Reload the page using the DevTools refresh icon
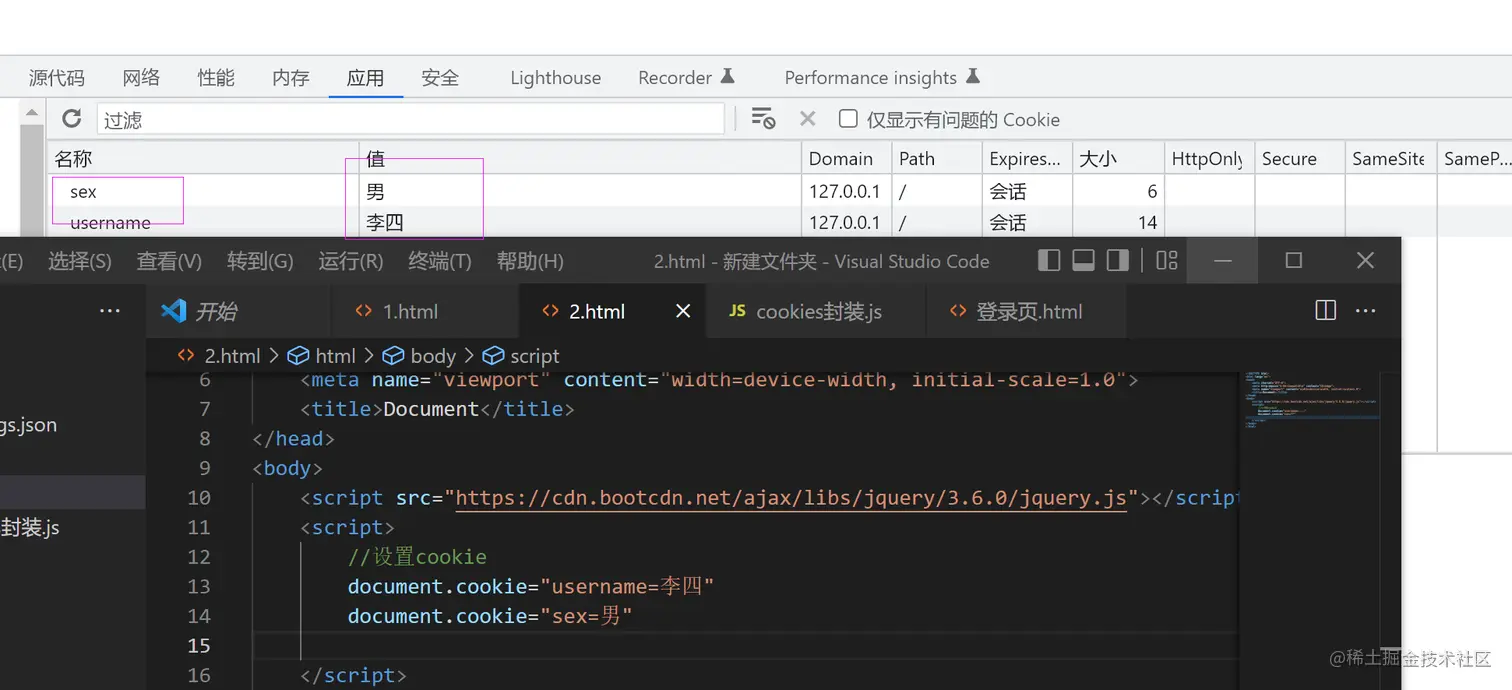This screenshot has width=1512, height=690. click(x=71, y=118)
